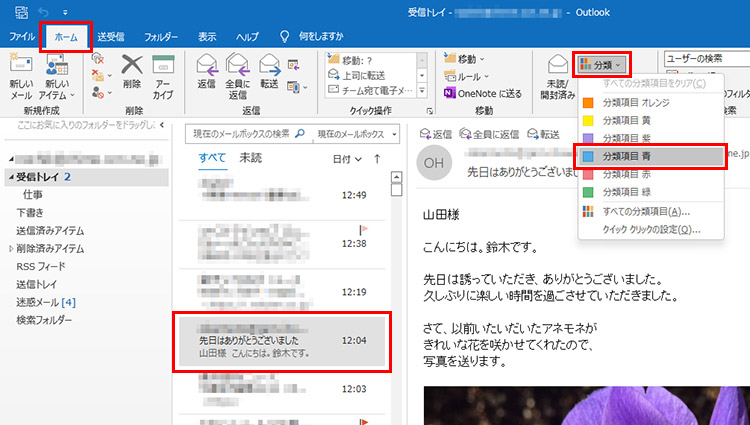Expand the 削除済みアイテム folder
The image size is (750, 425).
click(11, 248)
